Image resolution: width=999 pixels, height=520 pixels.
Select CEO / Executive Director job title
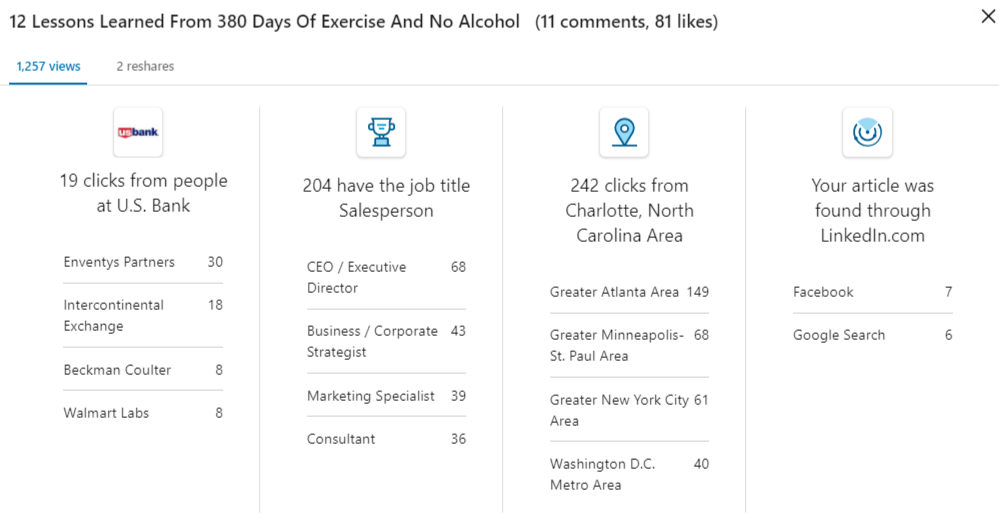tap(386, 277)
